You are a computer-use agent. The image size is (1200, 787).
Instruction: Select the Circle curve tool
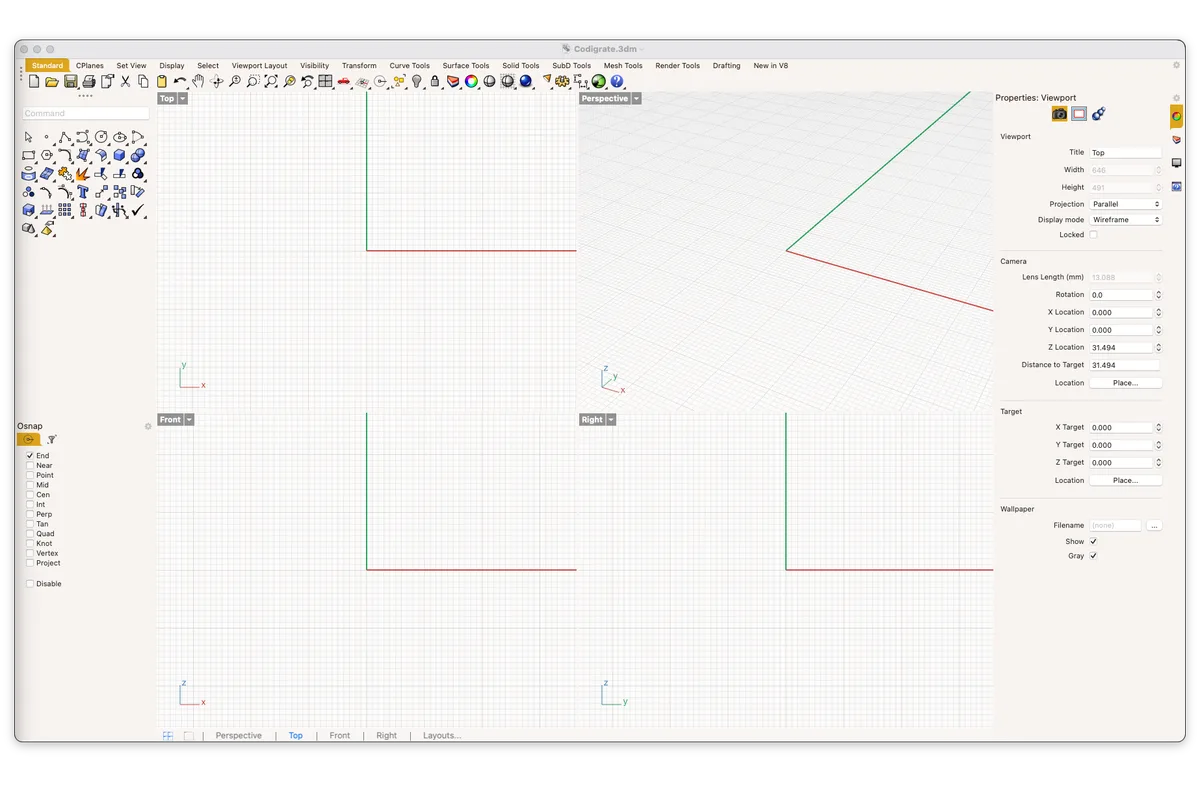[101, 137]
